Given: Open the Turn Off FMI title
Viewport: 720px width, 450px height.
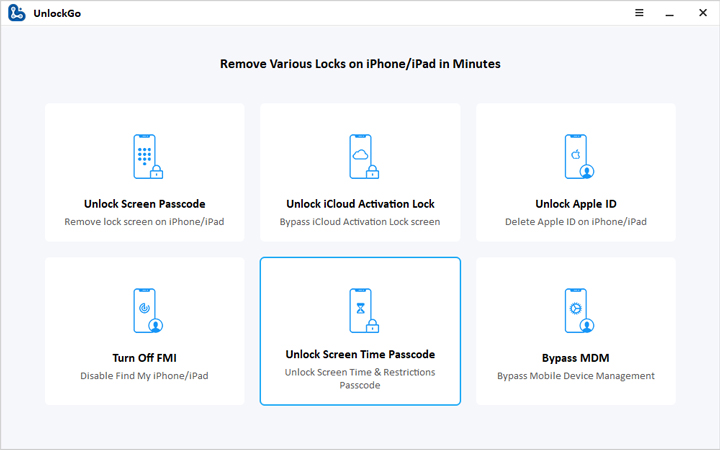Looking at the screenshot, I should coord(145,358).
